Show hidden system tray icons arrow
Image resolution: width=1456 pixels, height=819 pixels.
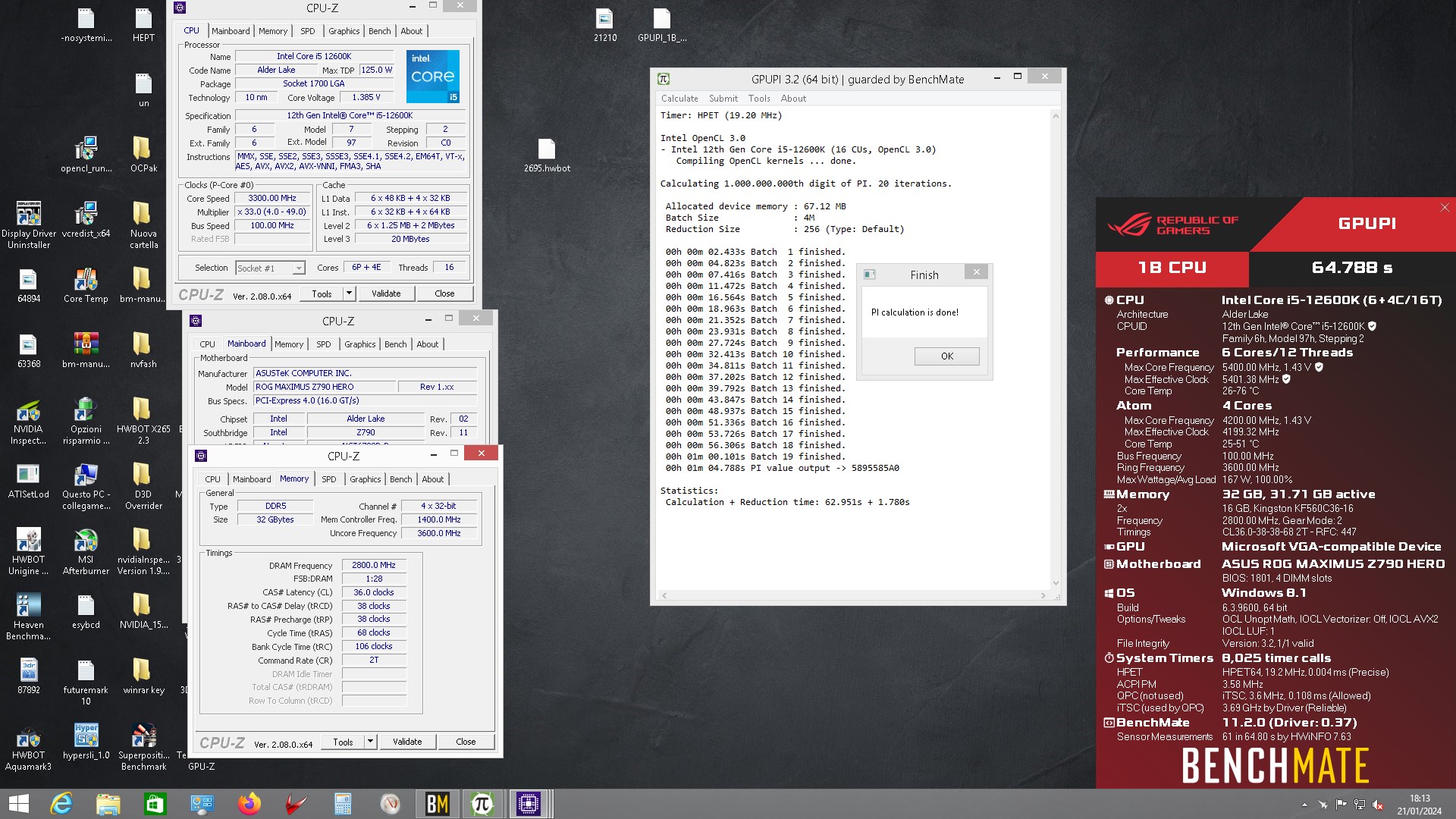(x=1304, y=805)
